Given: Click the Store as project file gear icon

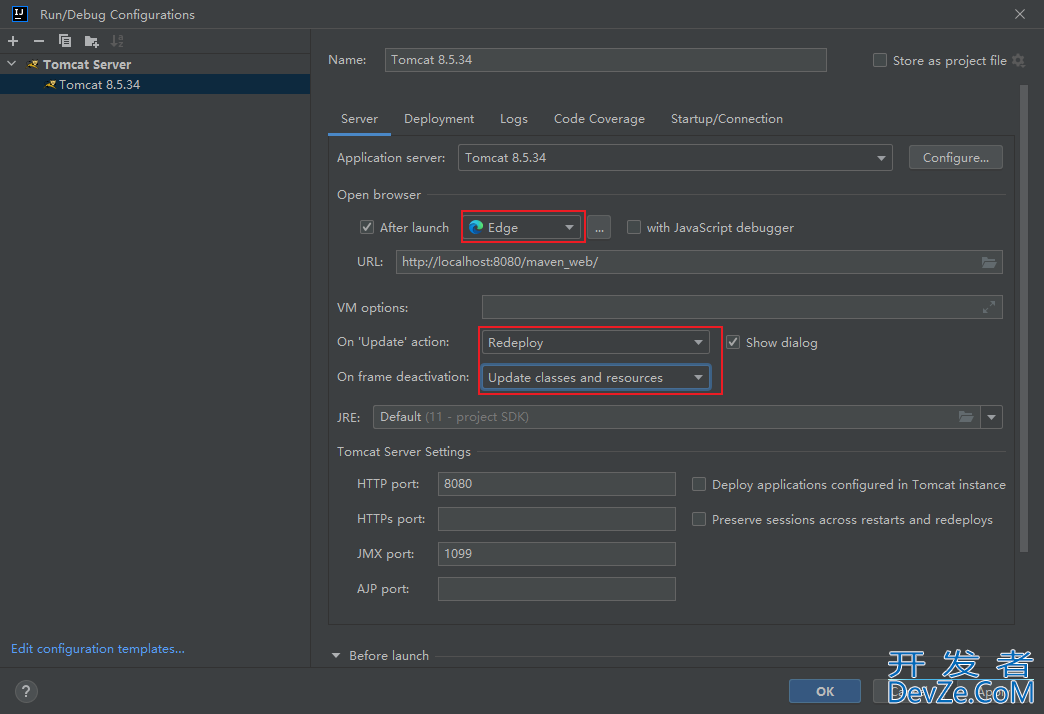Looking at the screenshot, I should (x=1019, y=61).
